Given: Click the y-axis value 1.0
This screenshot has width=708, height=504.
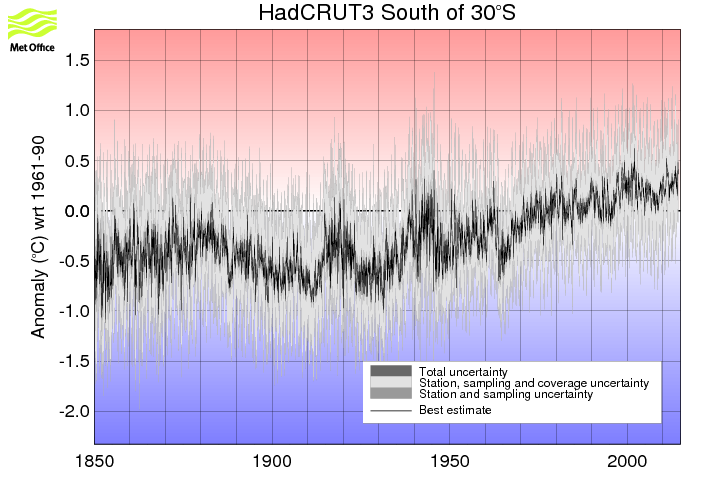Looking at the screenshot, I should coord(77,110).
